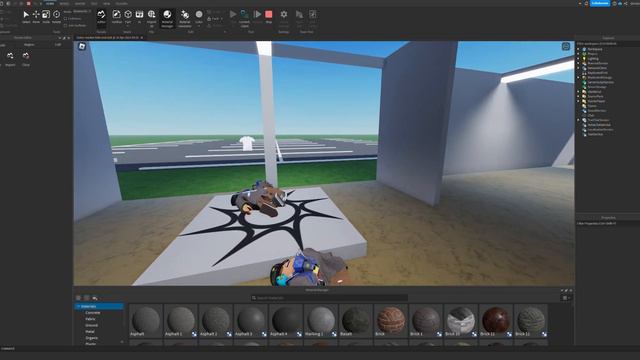Screen dimensions: 640x360
Task: Switch the Current Client view
Action: tap(244, 18)
